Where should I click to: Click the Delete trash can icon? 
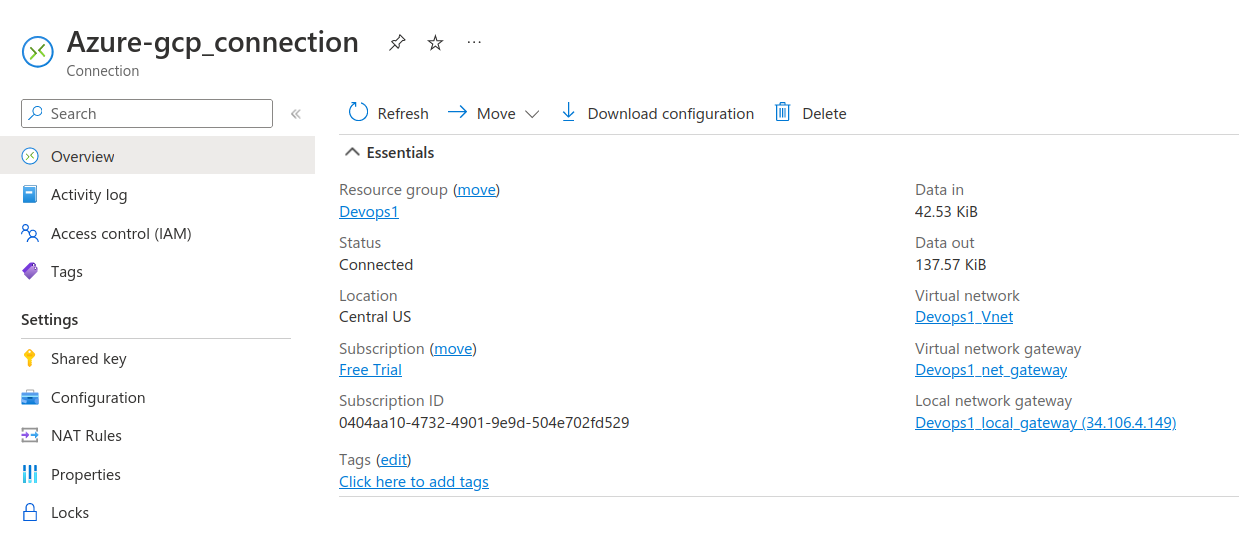[x=783, y=112]
